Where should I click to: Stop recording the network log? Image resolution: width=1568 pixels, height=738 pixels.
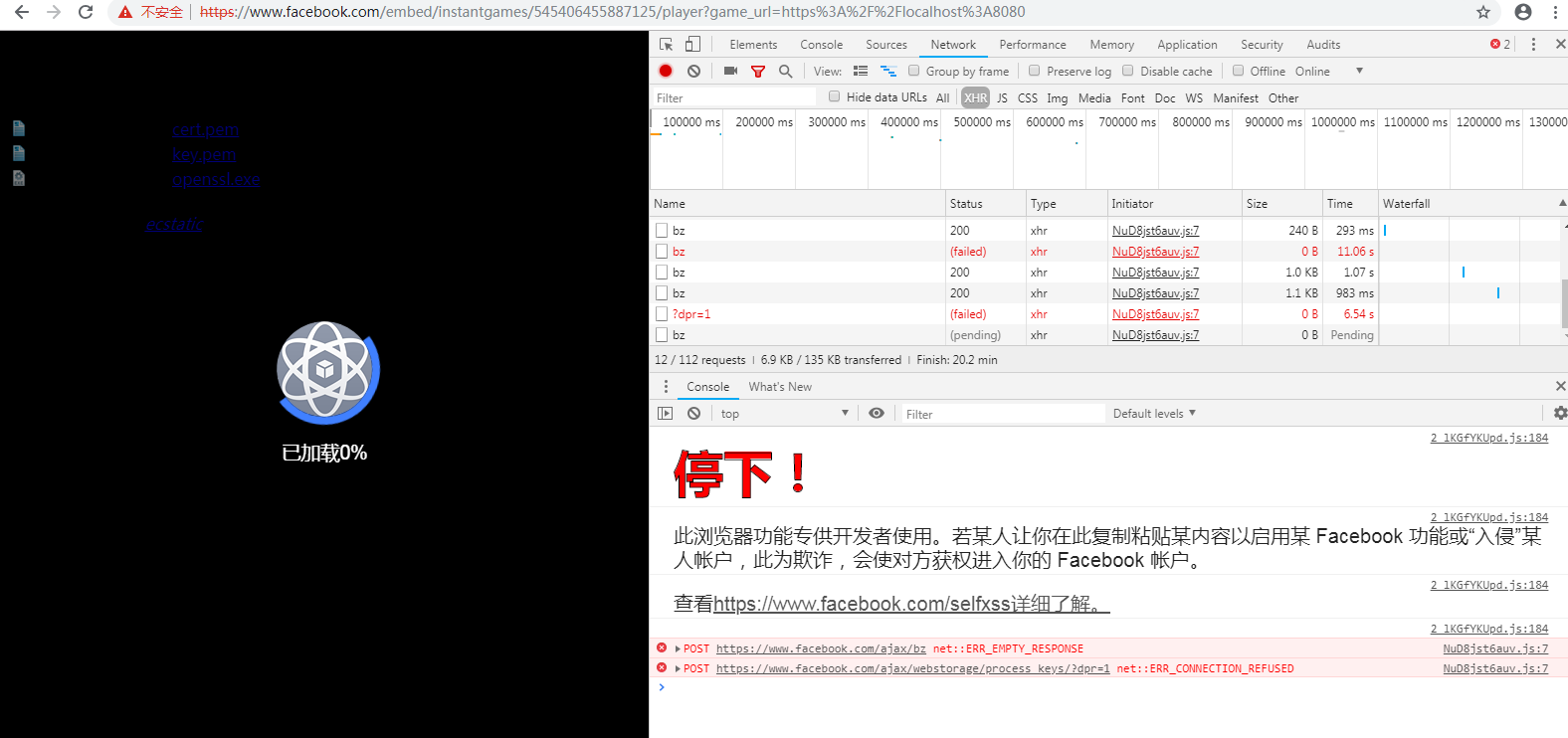pyautogui.click(x=666, y=71)
